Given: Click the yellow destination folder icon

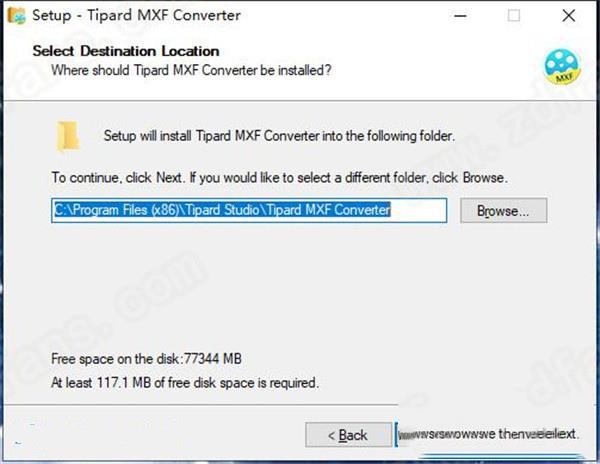Looking at the screenshot, I should click(68, 136).
